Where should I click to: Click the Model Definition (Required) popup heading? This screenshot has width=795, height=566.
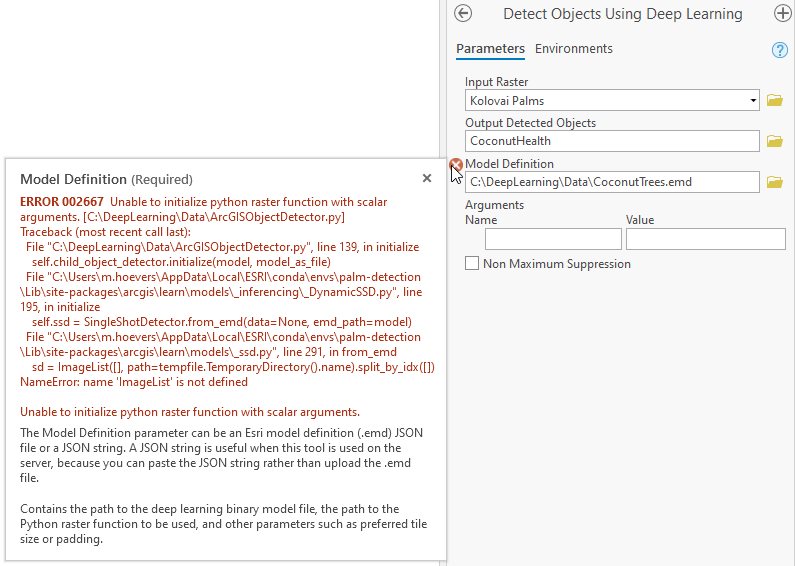(106, 179)
